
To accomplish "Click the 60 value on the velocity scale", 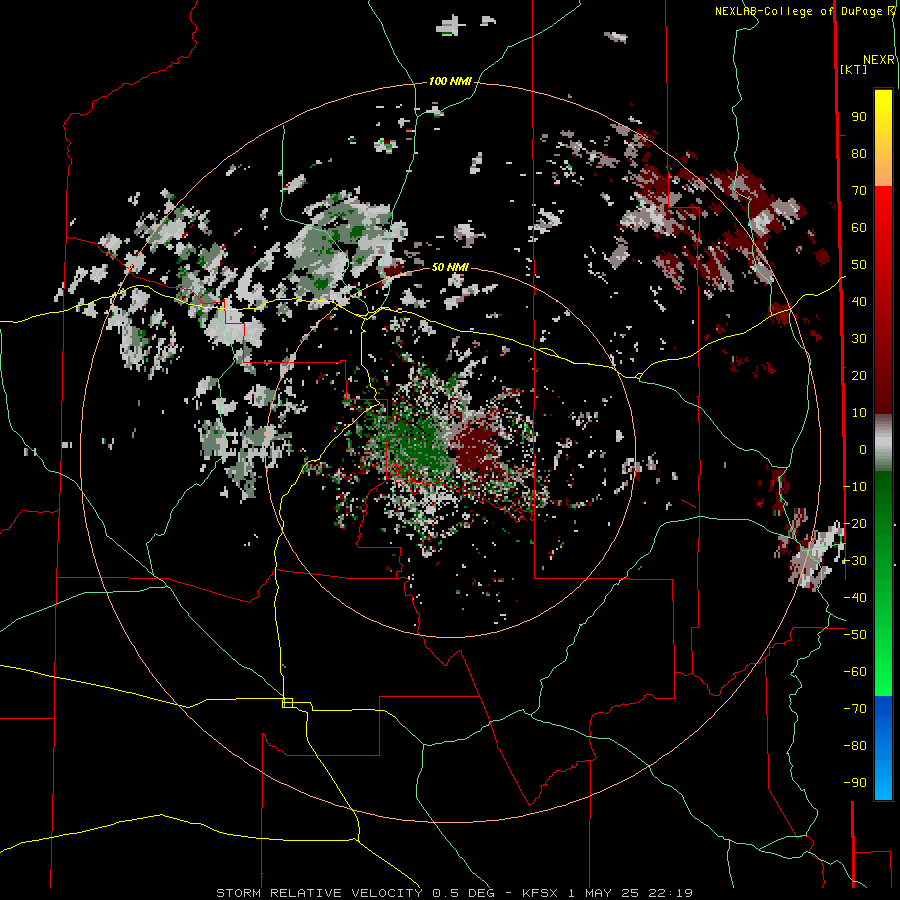I will pos(859,228).
